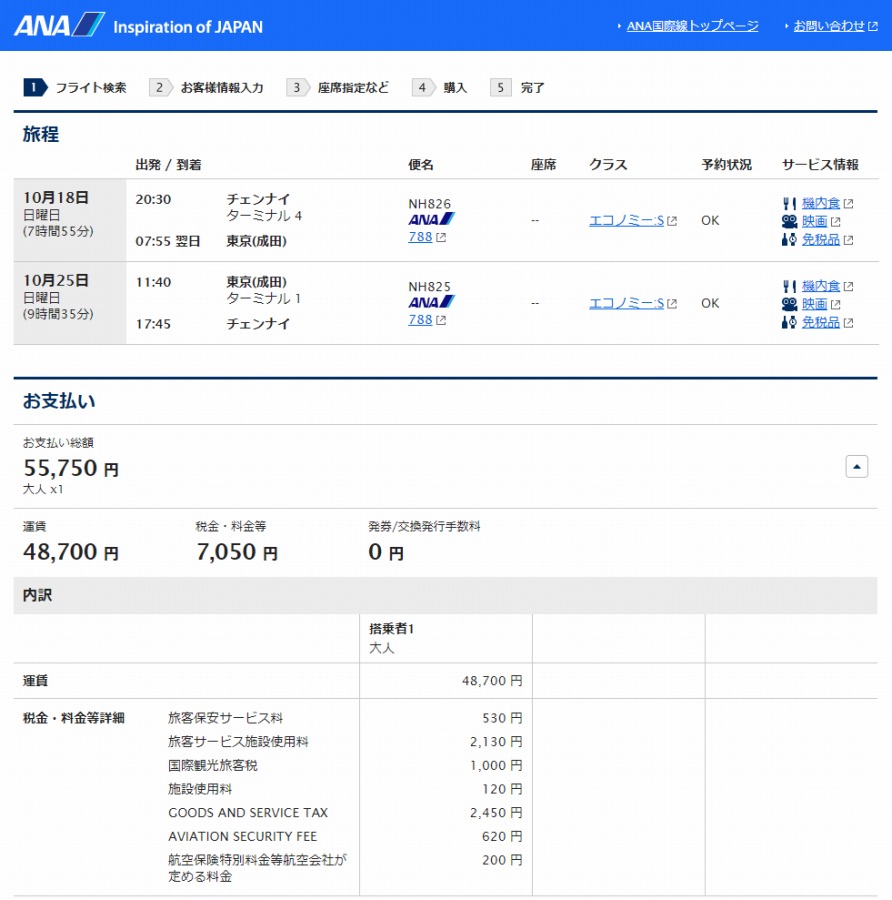Select step 2 お客様情報入力
The height and width of the screenshot is (900, 892).
(207, 88)
